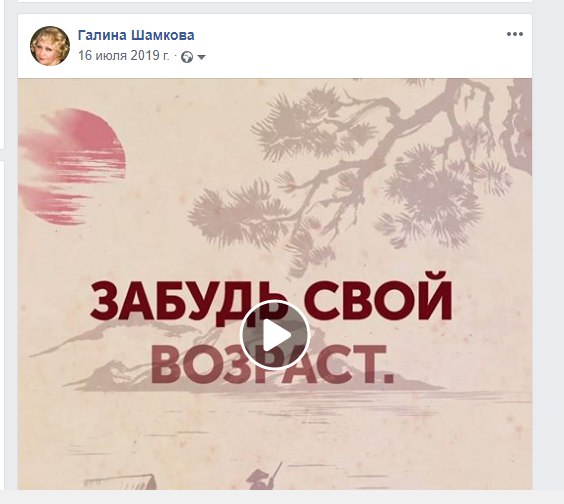Viewport: 564px width, 504px height.
Task: Open Галина Шамкова's round profile picture
Action: 50,46
